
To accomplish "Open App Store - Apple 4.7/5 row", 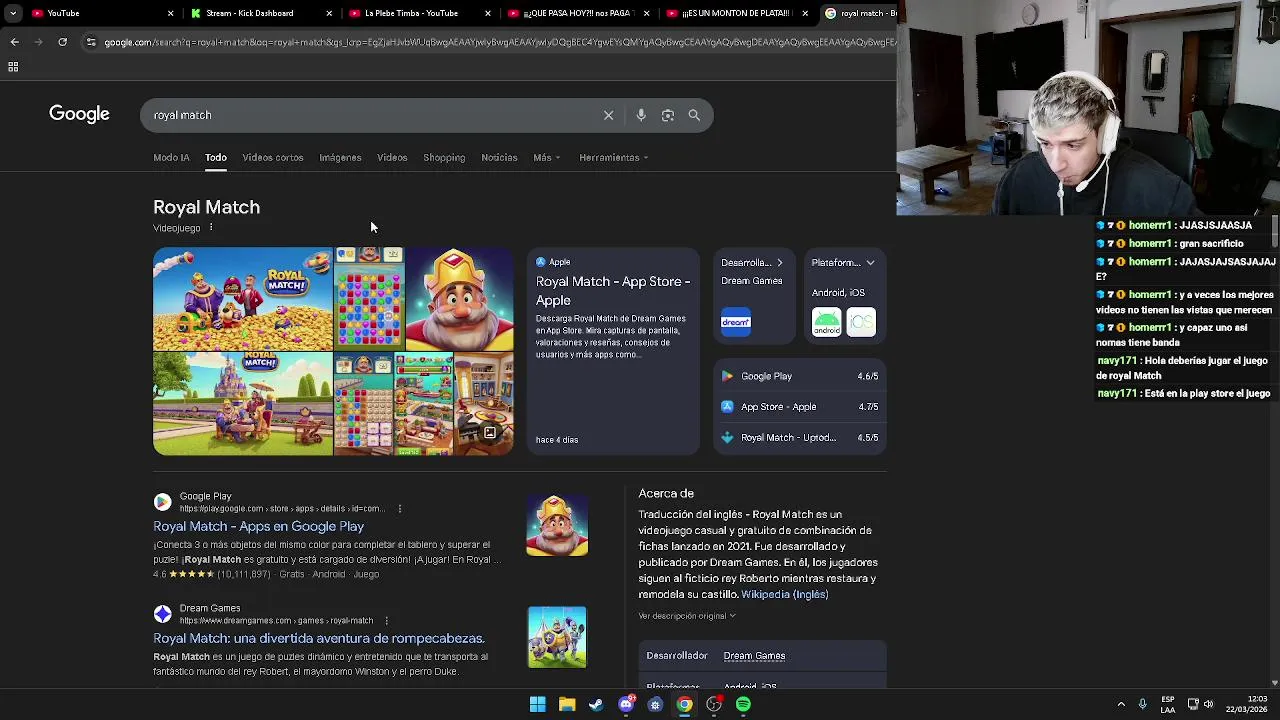I will point(800,407).
